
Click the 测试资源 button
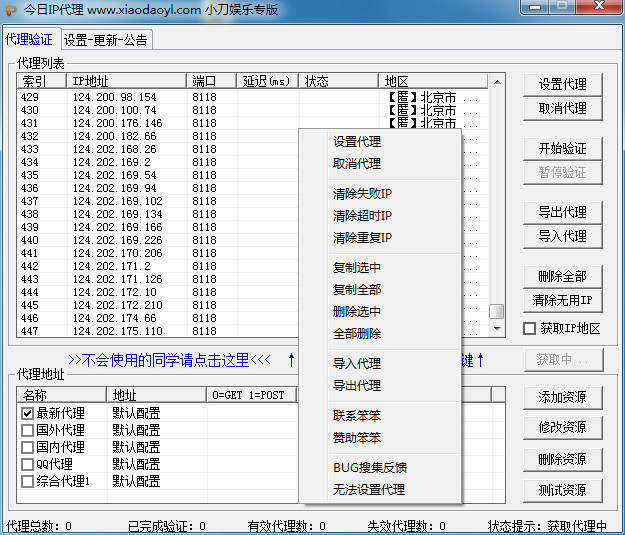tap(562, 491)
